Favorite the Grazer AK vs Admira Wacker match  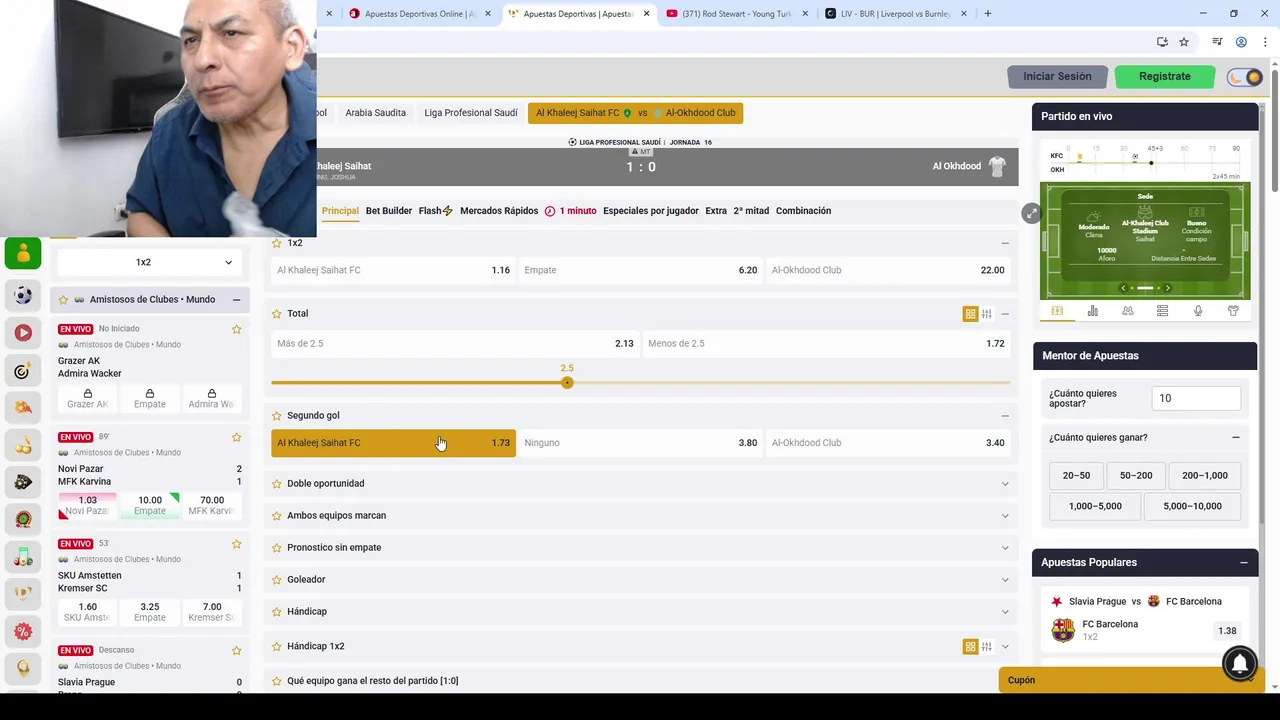tap(237, 329)
